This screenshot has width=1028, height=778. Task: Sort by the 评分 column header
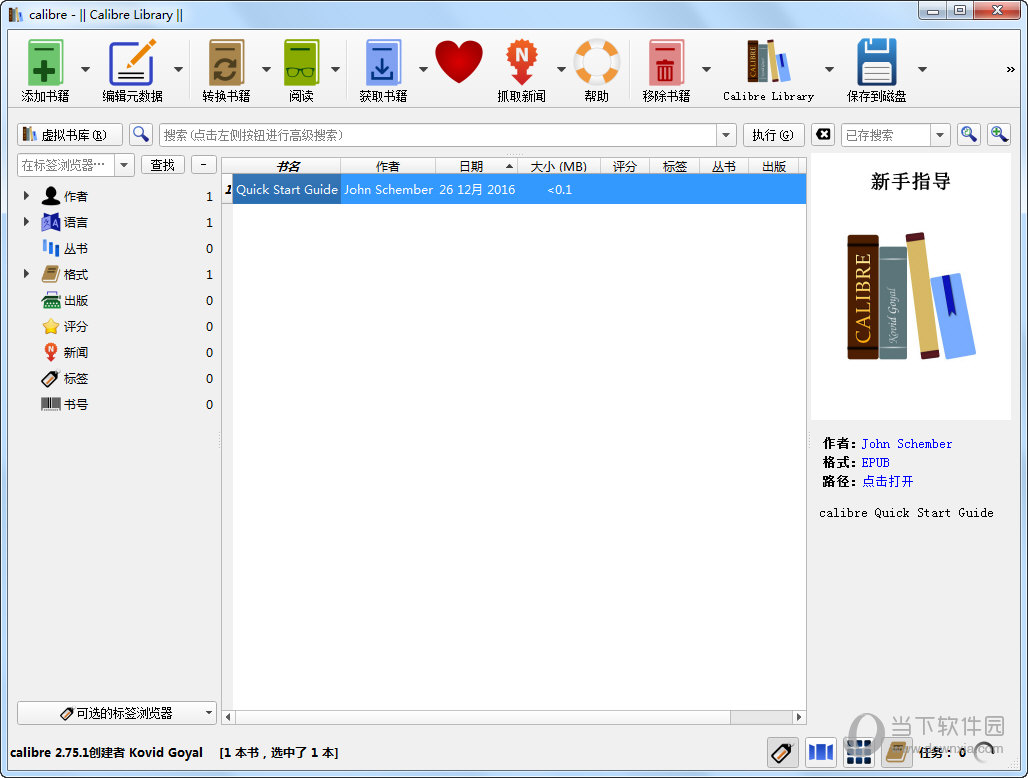click(x=625, y=166)
